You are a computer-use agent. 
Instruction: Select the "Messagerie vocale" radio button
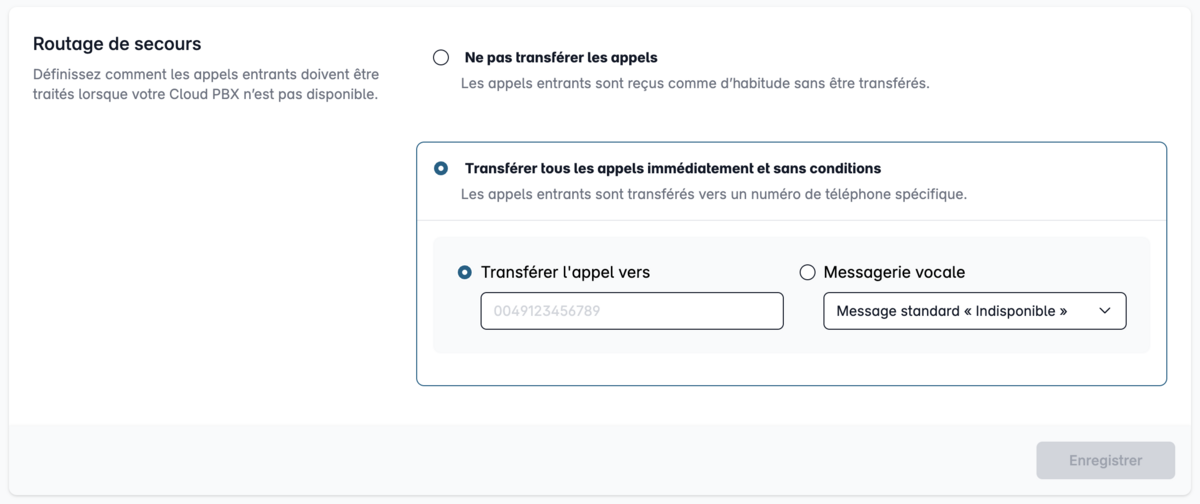pyautogui.click(x=807, y=272)
